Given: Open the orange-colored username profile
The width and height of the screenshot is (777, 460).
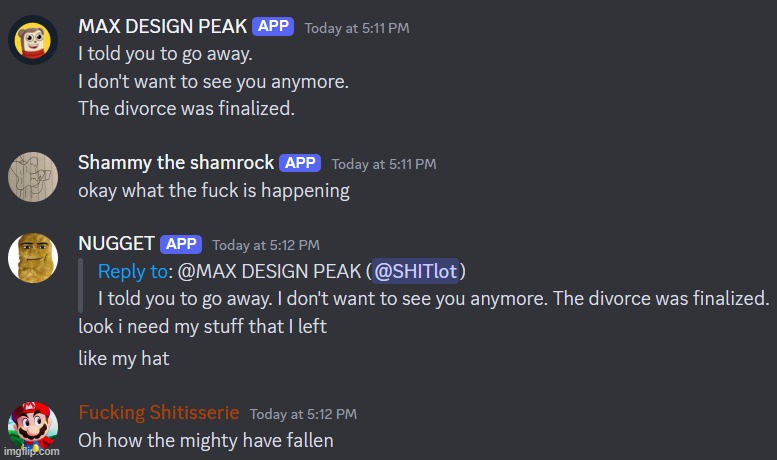Looking at the screenshot, I should 158,413.
